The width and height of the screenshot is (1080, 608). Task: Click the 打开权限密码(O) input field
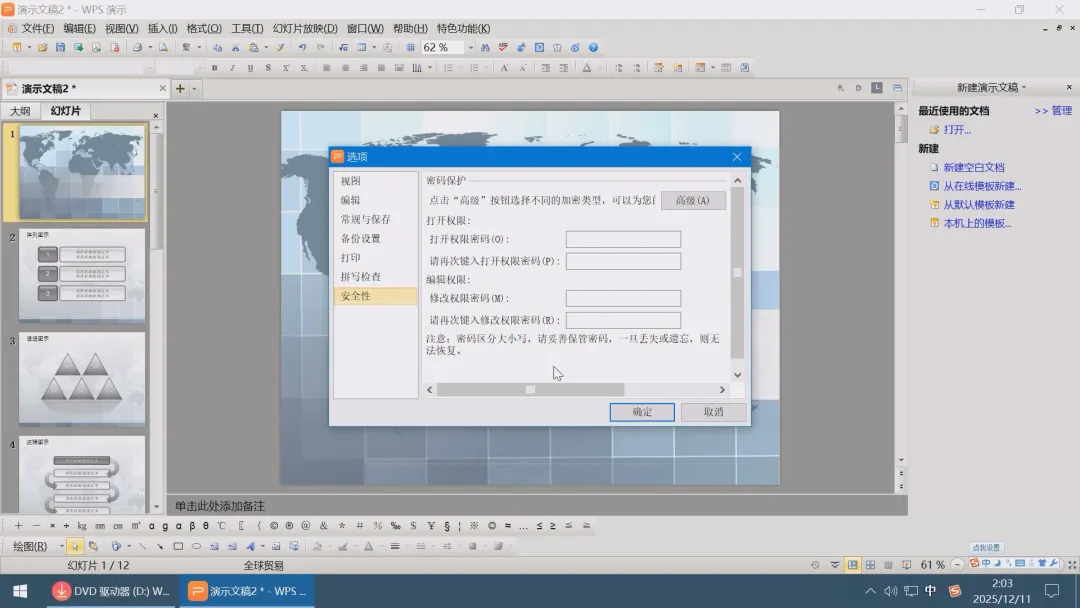coord(623,239)
